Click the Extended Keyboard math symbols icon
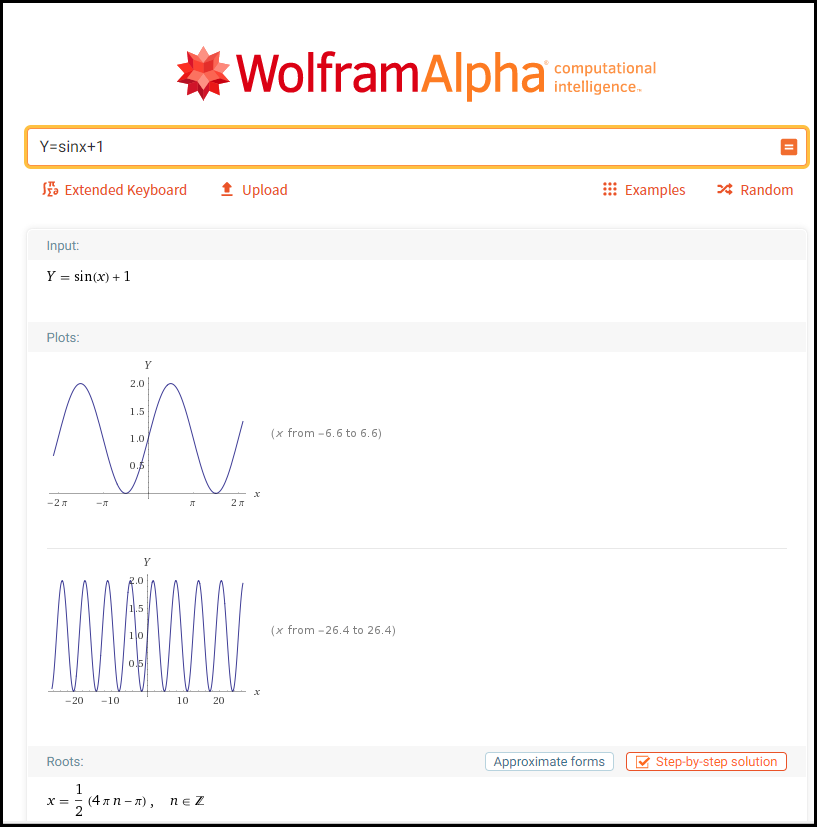The width and height of the screenshot is (817, 827). 50,189
